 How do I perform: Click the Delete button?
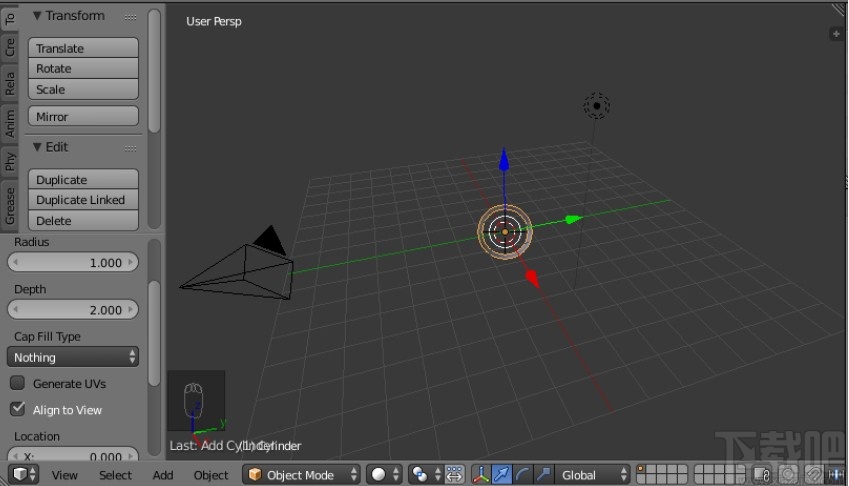click(83, 220)
